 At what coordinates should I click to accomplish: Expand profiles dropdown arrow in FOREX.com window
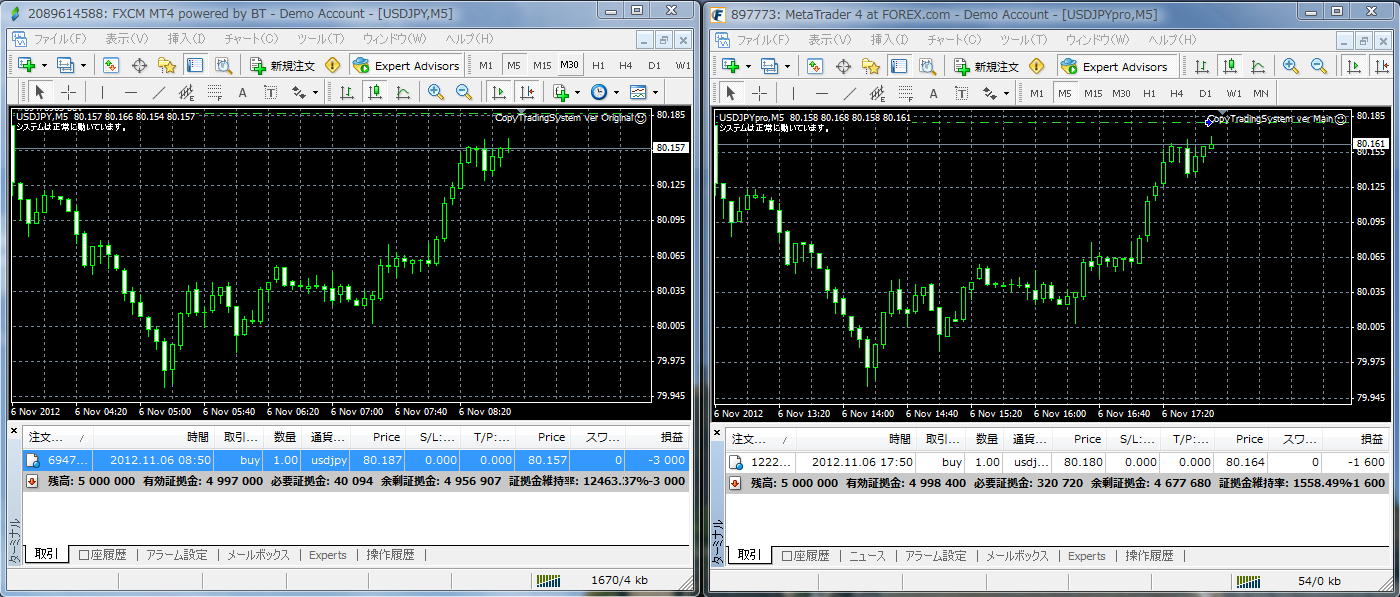coord(788,67)
